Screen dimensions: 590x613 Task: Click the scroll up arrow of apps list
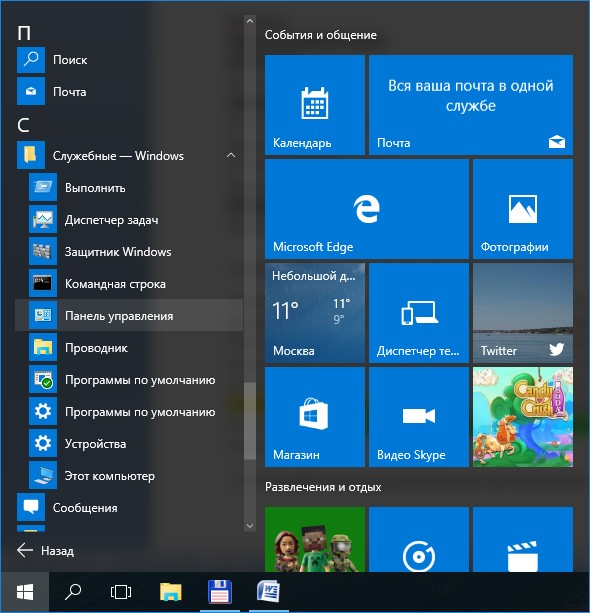pos(250,21)
